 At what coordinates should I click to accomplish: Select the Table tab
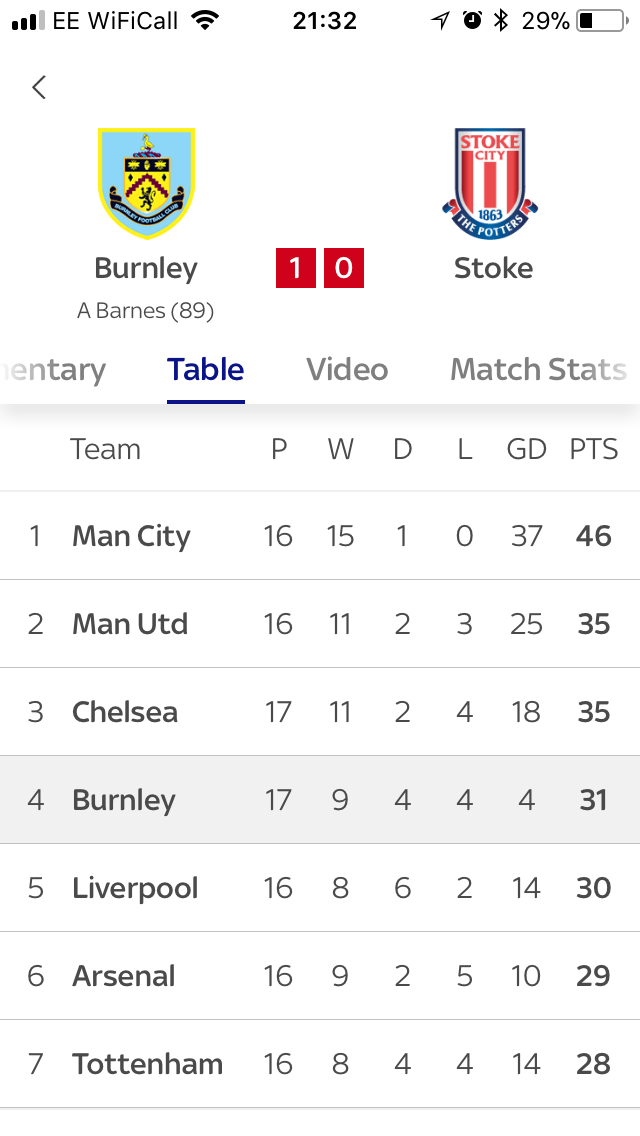click(206, 369)
